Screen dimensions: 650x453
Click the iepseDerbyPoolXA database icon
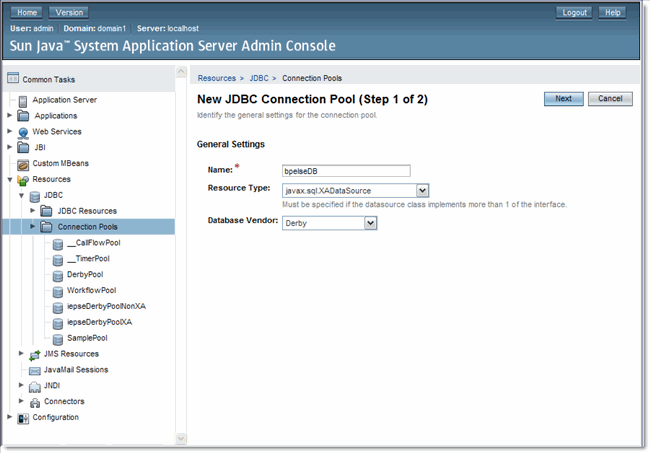click(x=58, y=323)
